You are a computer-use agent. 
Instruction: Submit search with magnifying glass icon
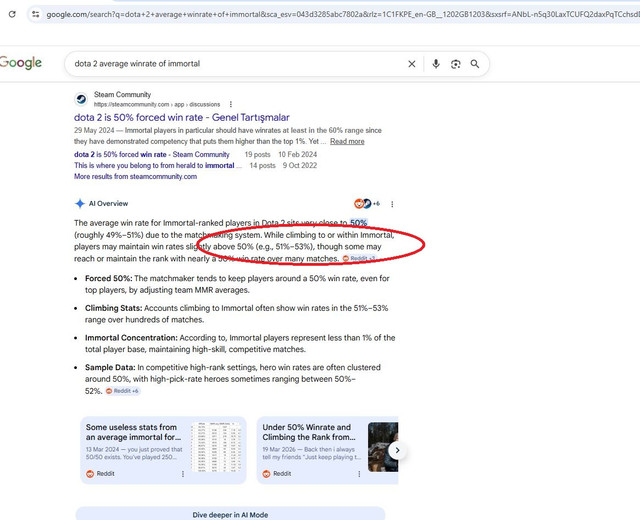[x=475, y=64]
